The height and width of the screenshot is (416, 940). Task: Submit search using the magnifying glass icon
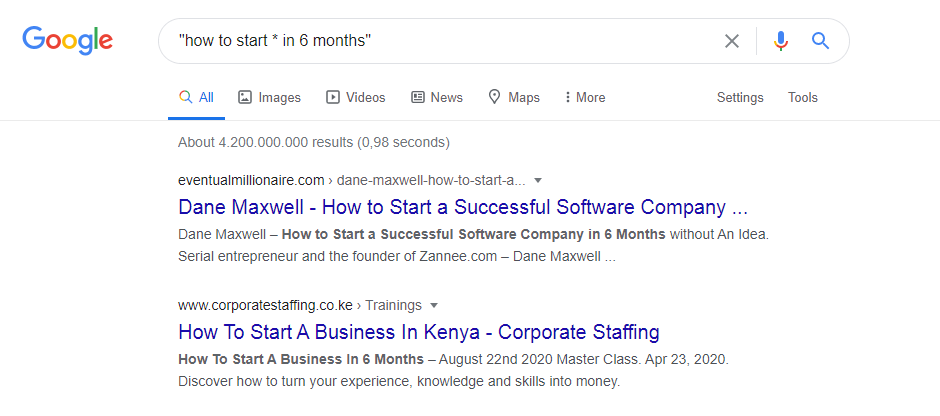(x=820, y=41)
